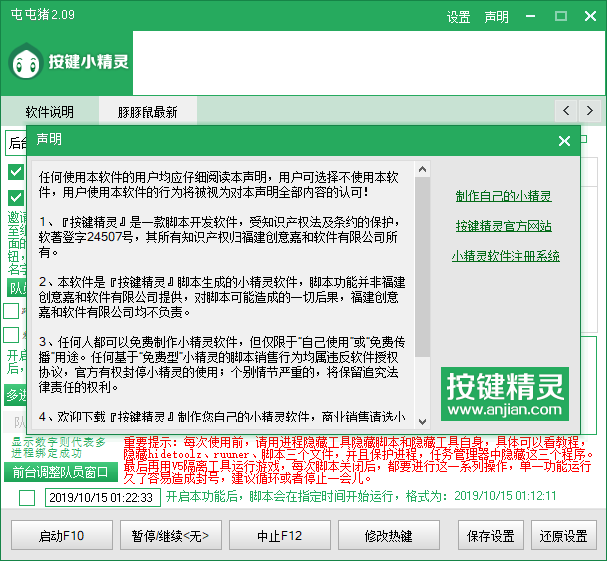This screenshot has height=561, width=607.
Task: Toggle the upper green checked checkbox at left edge
Action: [x=16, y=172]
